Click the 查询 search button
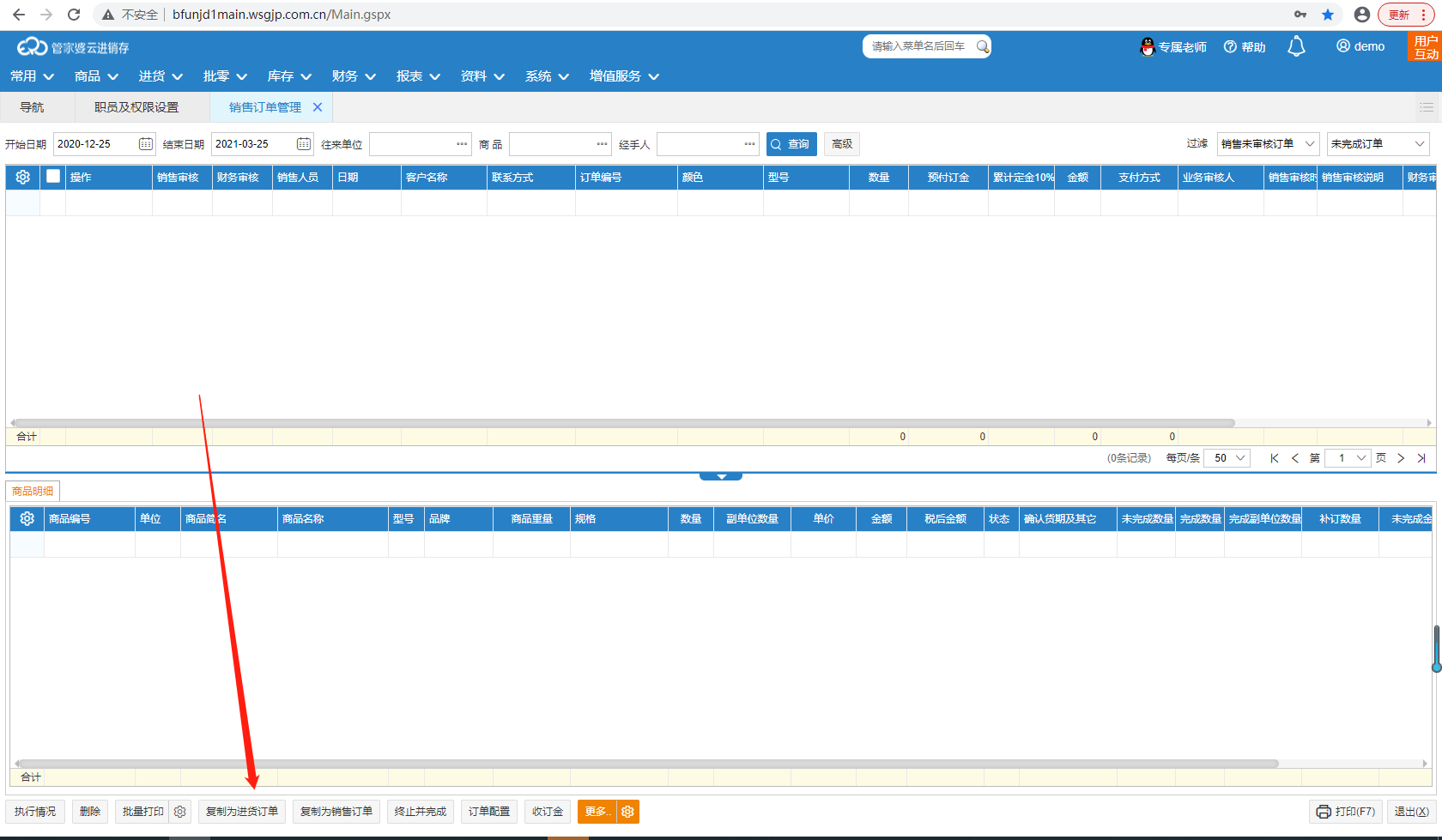The width and height of the screenshot is (1442, 840). click(x=791, y=144)
